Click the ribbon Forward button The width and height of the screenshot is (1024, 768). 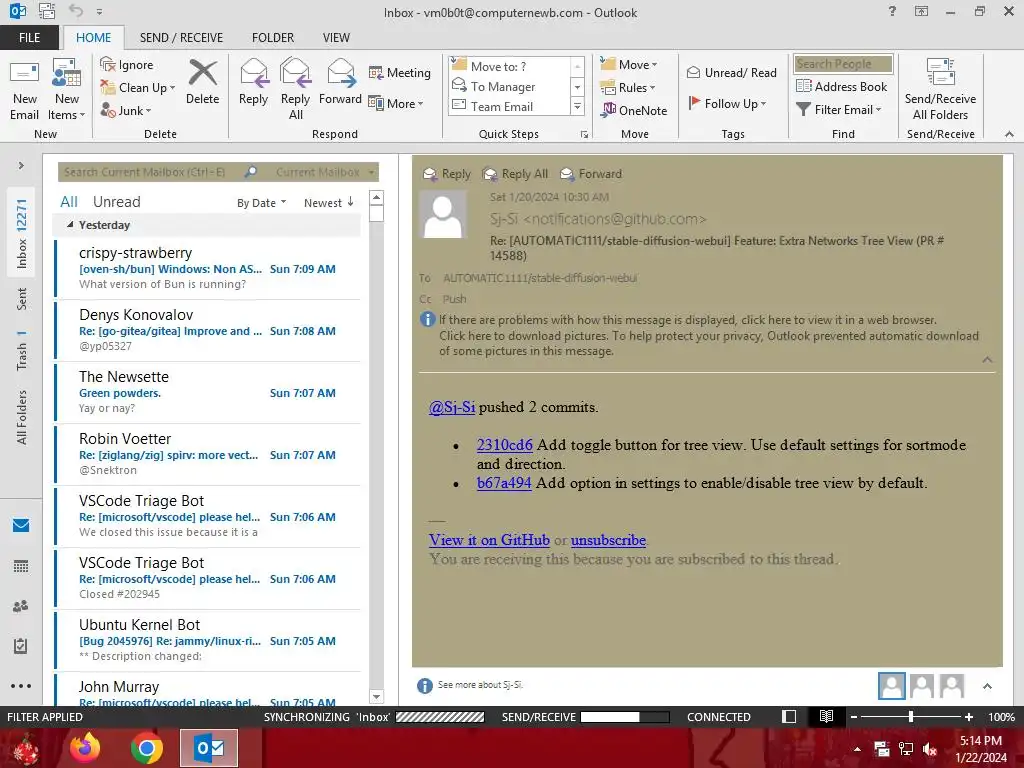340,82
